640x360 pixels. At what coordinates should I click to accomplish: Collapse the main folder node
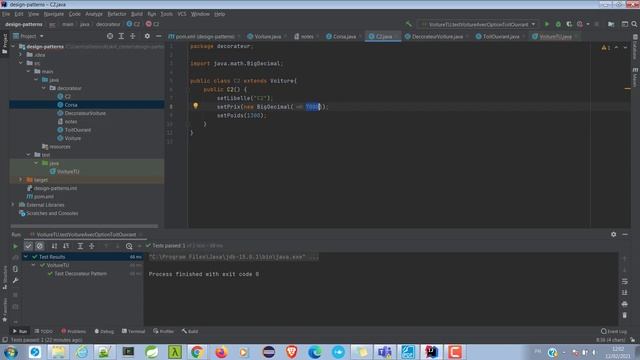pos(29,71)
